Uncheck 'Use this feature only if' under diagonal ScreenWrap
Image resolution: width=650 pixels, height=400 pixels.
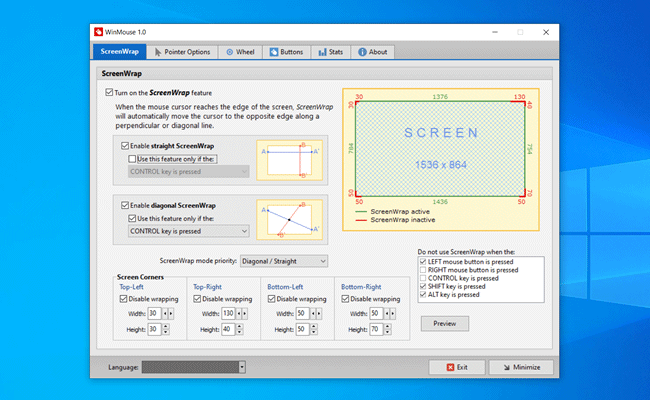coord(132,218)
